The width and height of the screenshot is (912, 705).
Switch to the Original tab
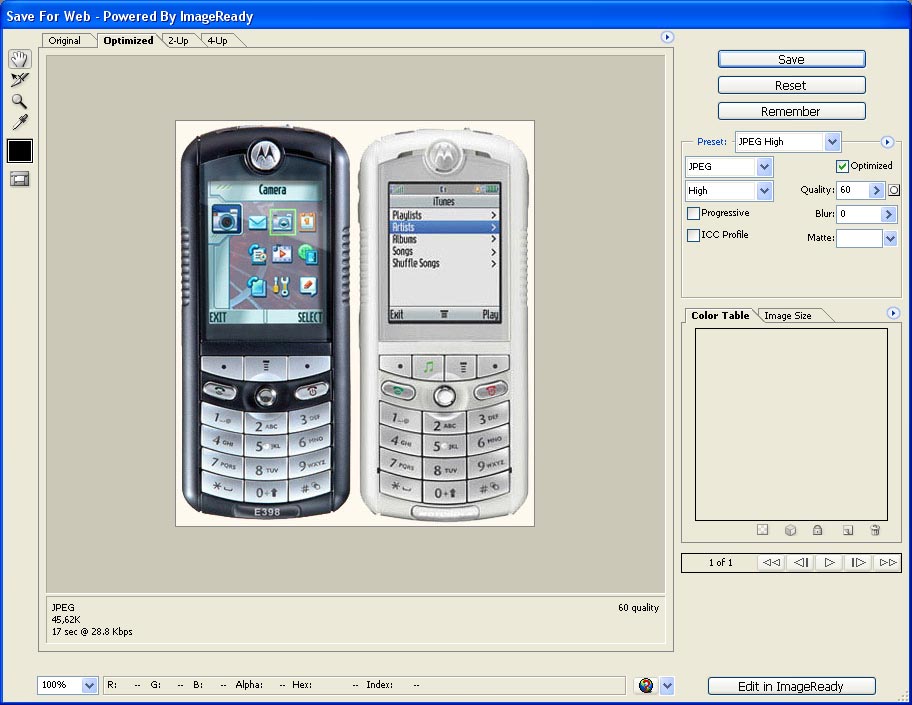65,41
